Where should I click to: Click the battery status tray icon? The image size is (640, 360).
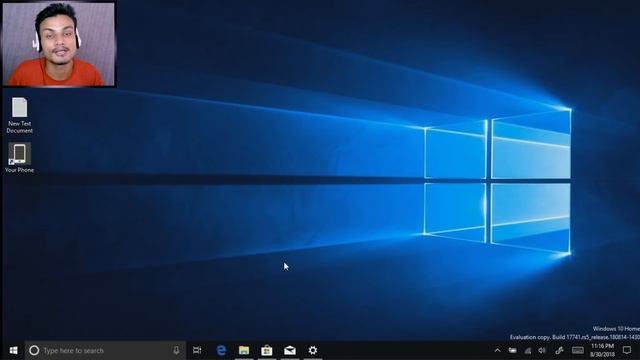[x=513, y=350]
